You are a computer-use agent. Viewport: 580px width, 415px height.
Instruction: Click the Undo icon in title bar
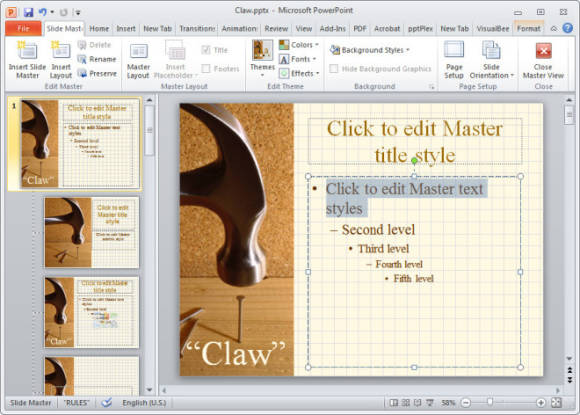click(x=43, y=12)
